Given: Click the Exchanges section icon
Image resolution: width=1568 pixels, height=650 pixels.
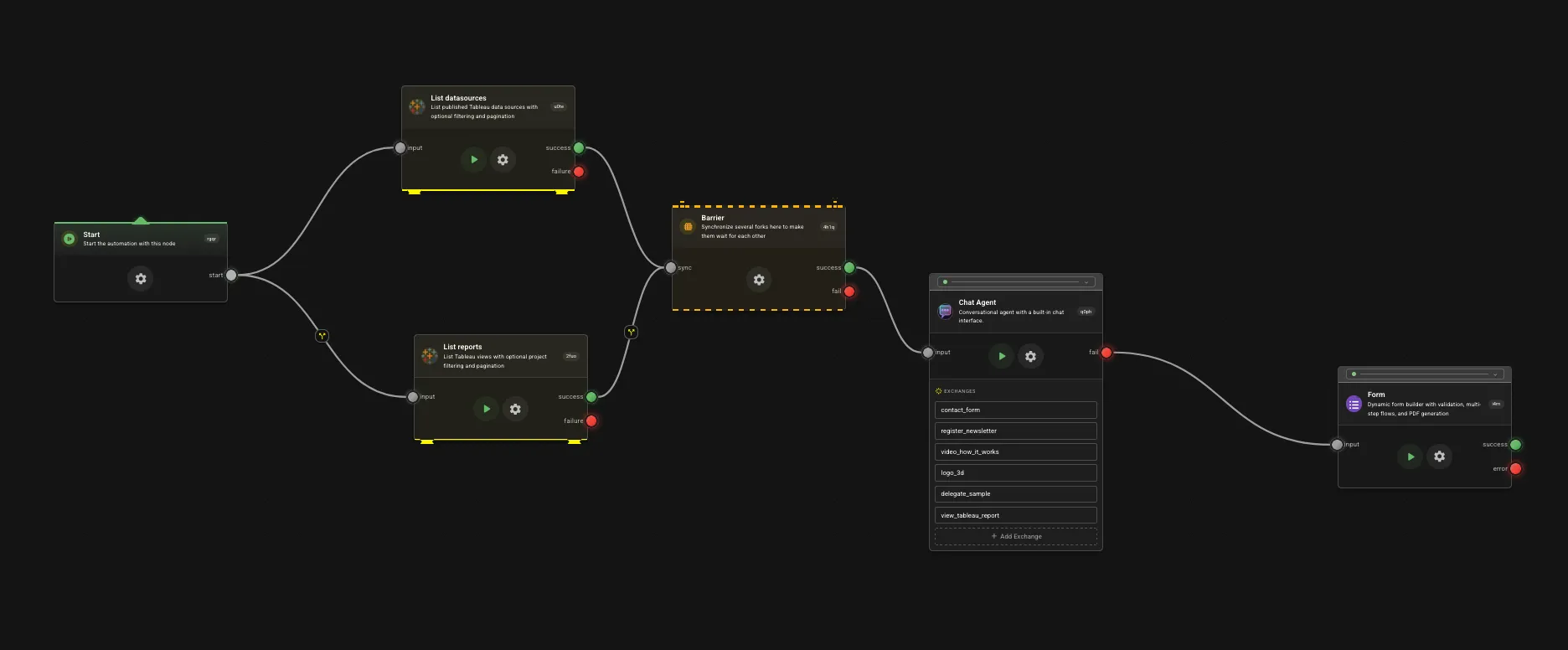Looking at the screenshot, I should pyautogui.click(x=939, y=391).
